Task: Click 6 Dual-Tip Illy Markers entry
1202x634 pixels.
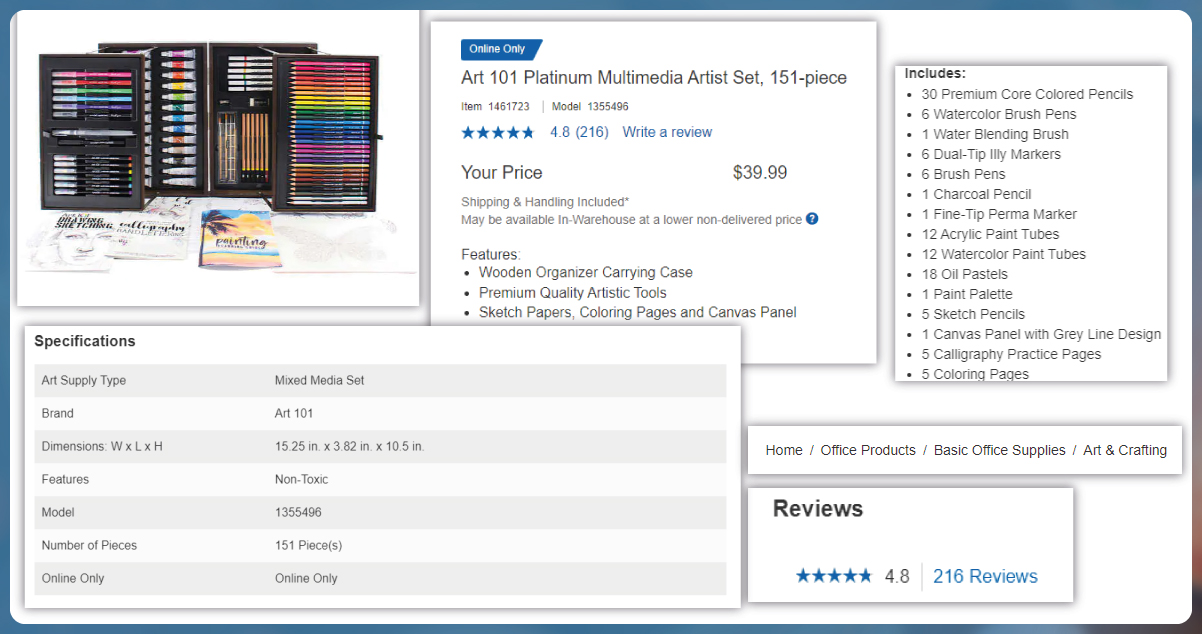Action: [991, 154]
